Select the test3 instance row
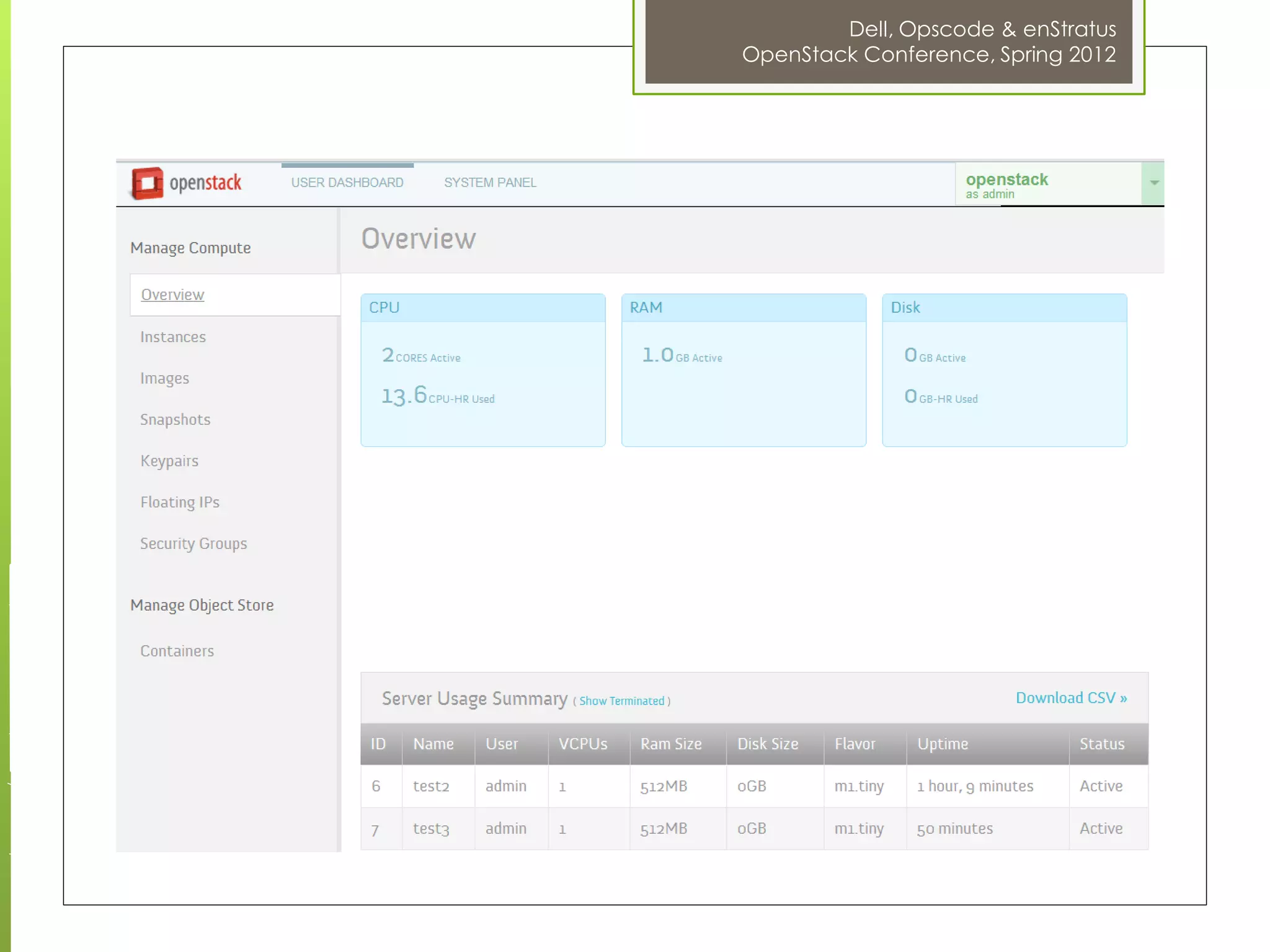 point(431,829)
